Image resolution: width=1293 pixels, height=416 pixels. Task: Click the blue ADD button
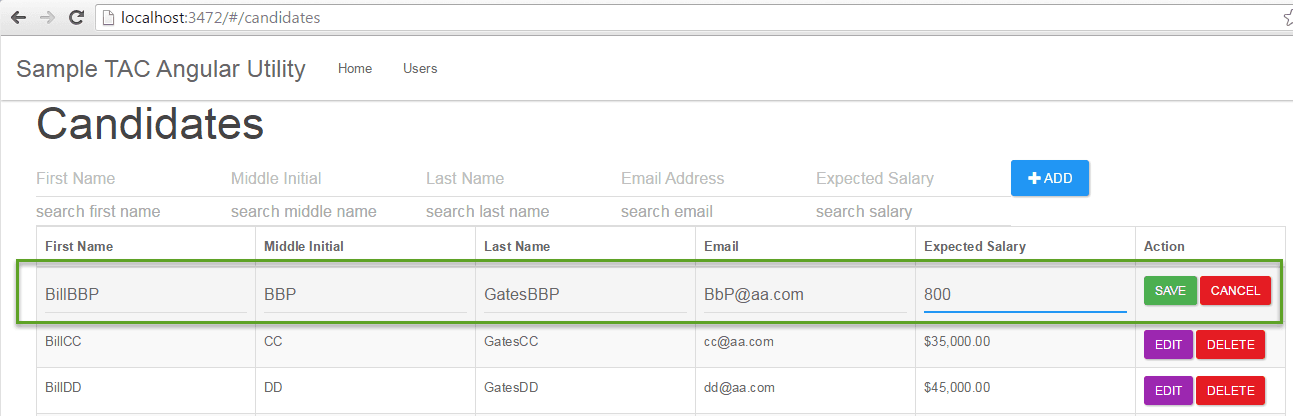(1050, 178)
